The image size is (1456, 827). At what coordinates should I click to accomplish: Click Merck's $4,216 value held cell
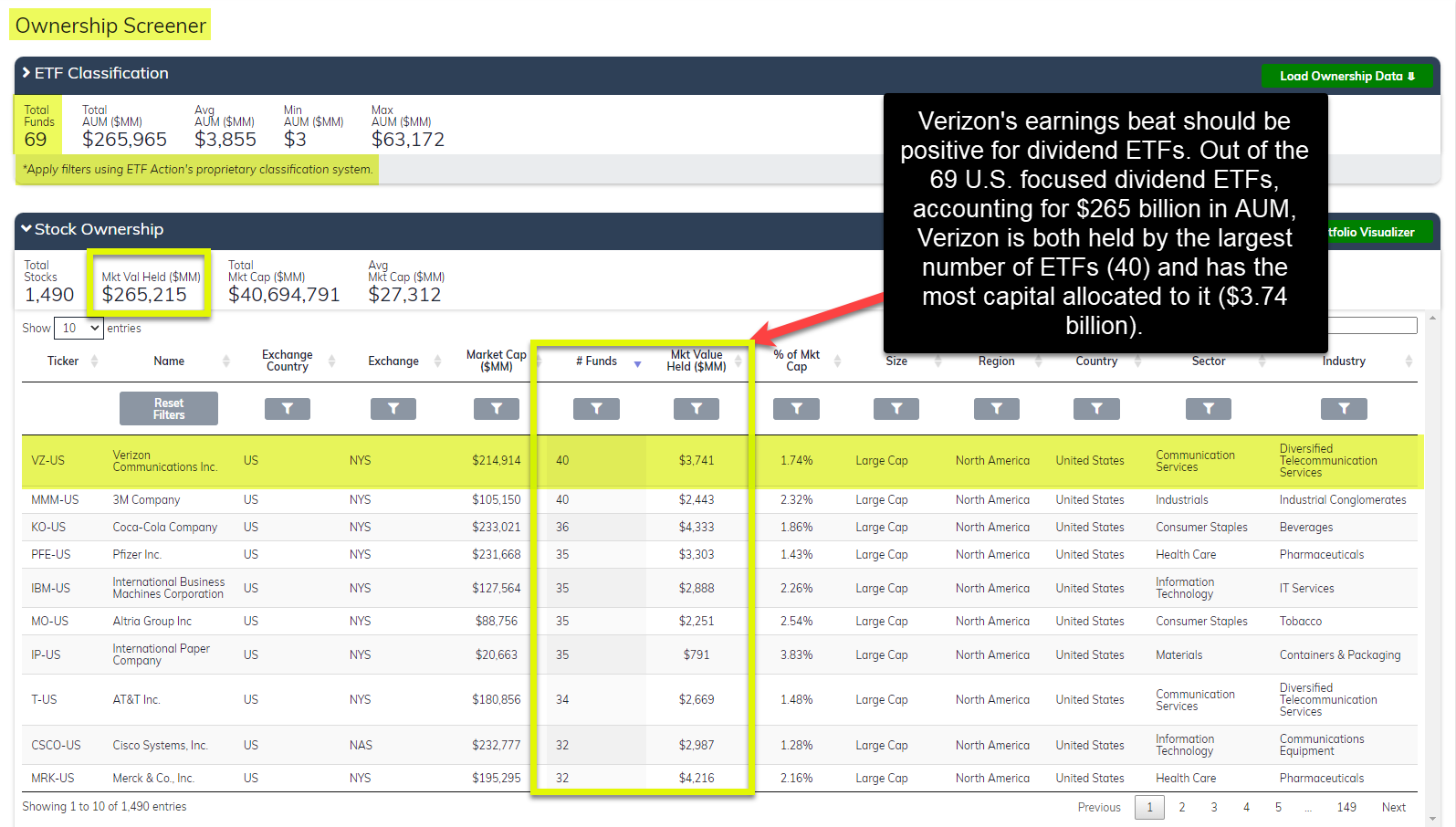(697, 779)
